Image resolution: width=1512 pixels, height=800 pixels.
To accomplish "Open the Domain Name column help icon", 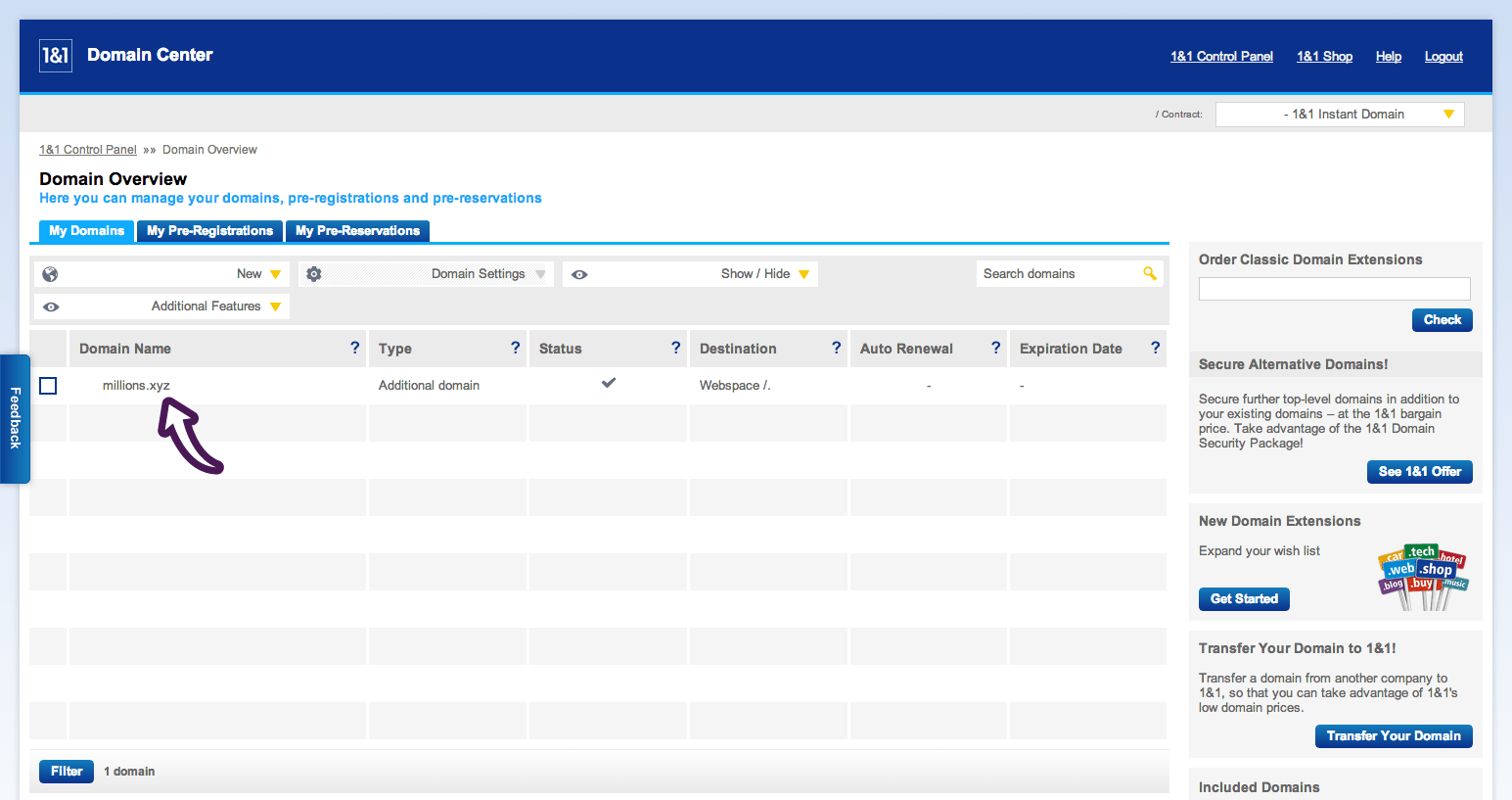I will 354,348.
